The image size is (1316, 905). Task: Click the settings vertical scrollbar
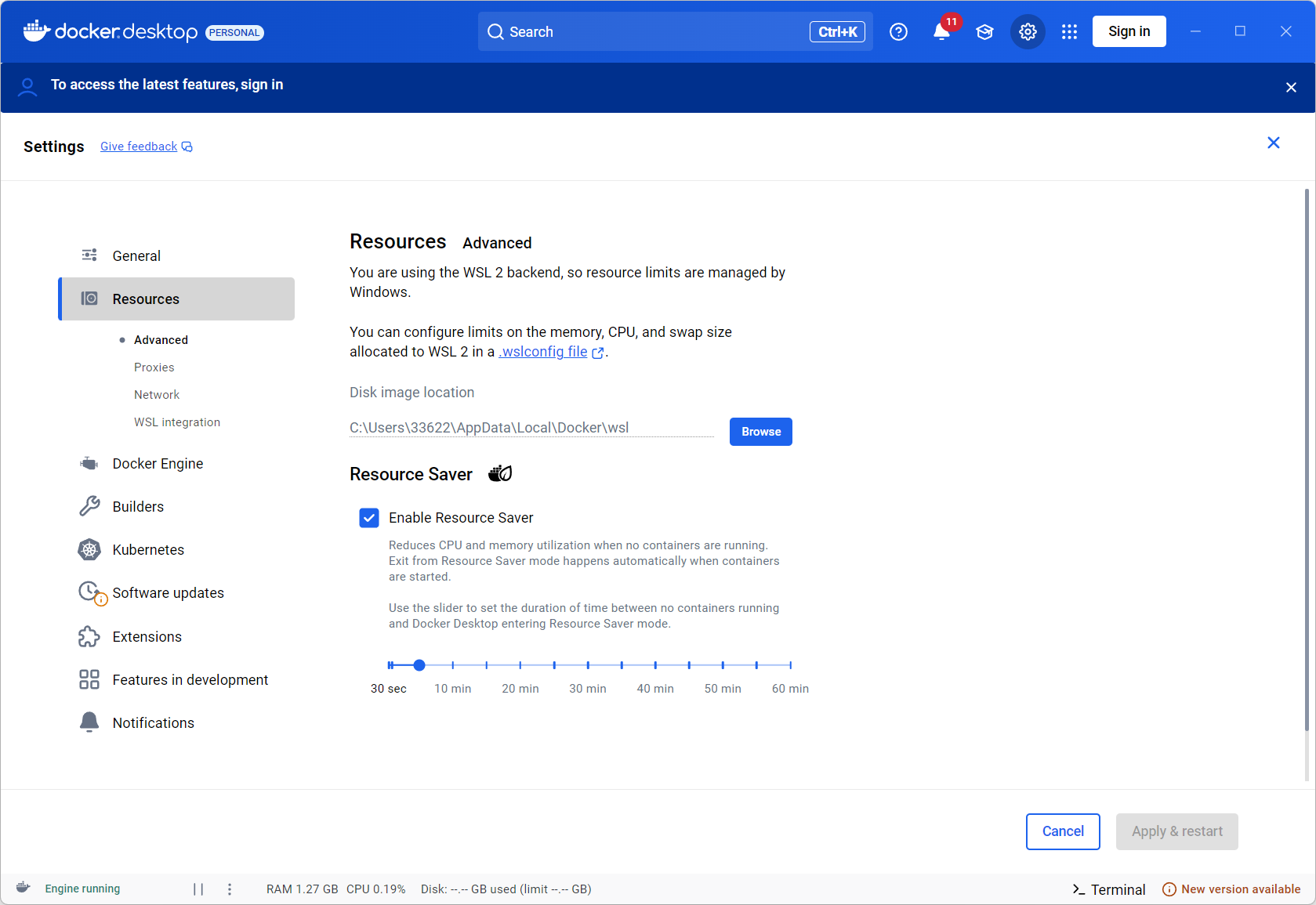click(1307, 460)
